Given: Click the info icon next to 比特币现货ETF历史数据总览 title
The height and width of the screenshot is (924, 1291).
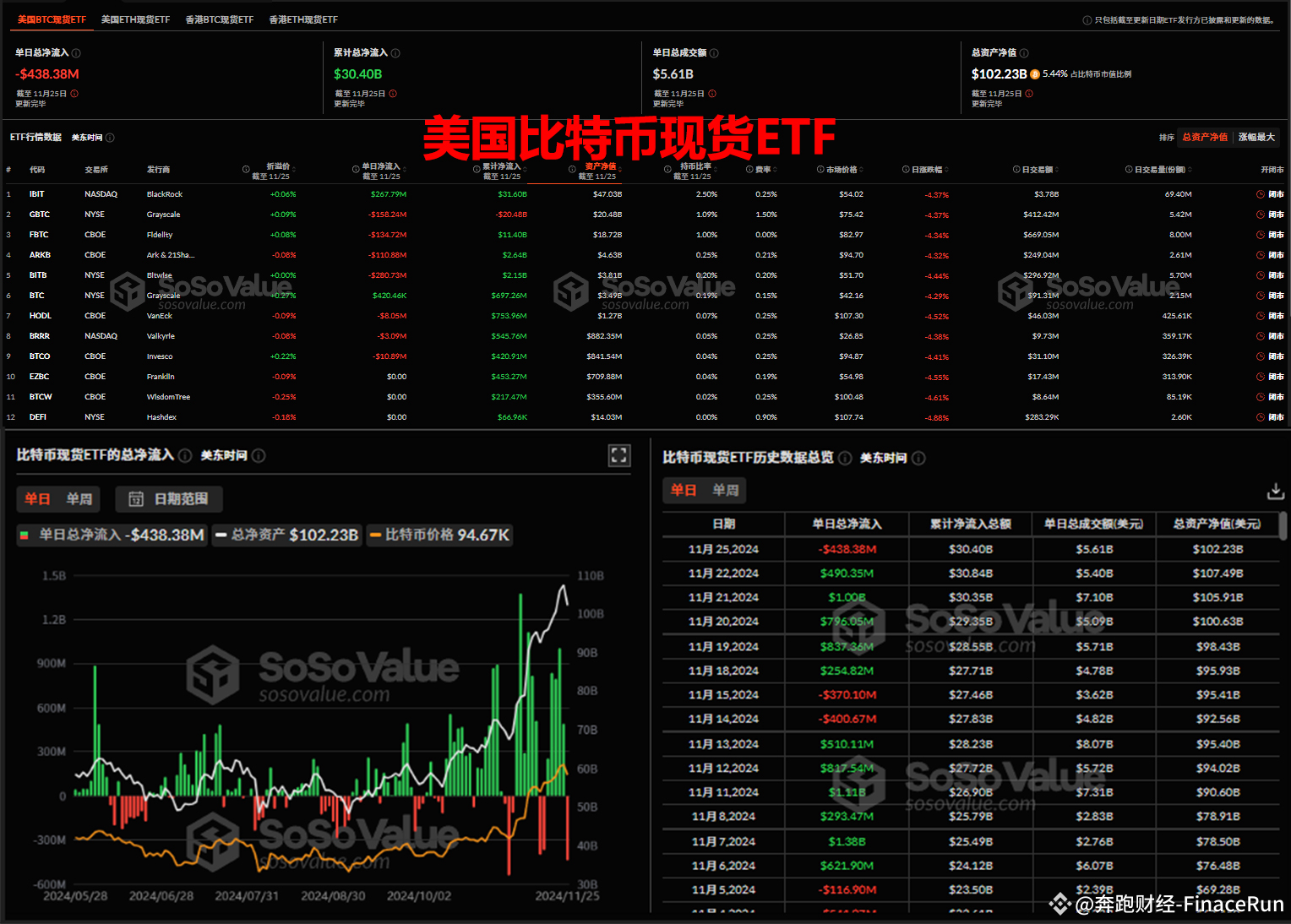Looking at the screenshot, I should [x=845, y=458].
